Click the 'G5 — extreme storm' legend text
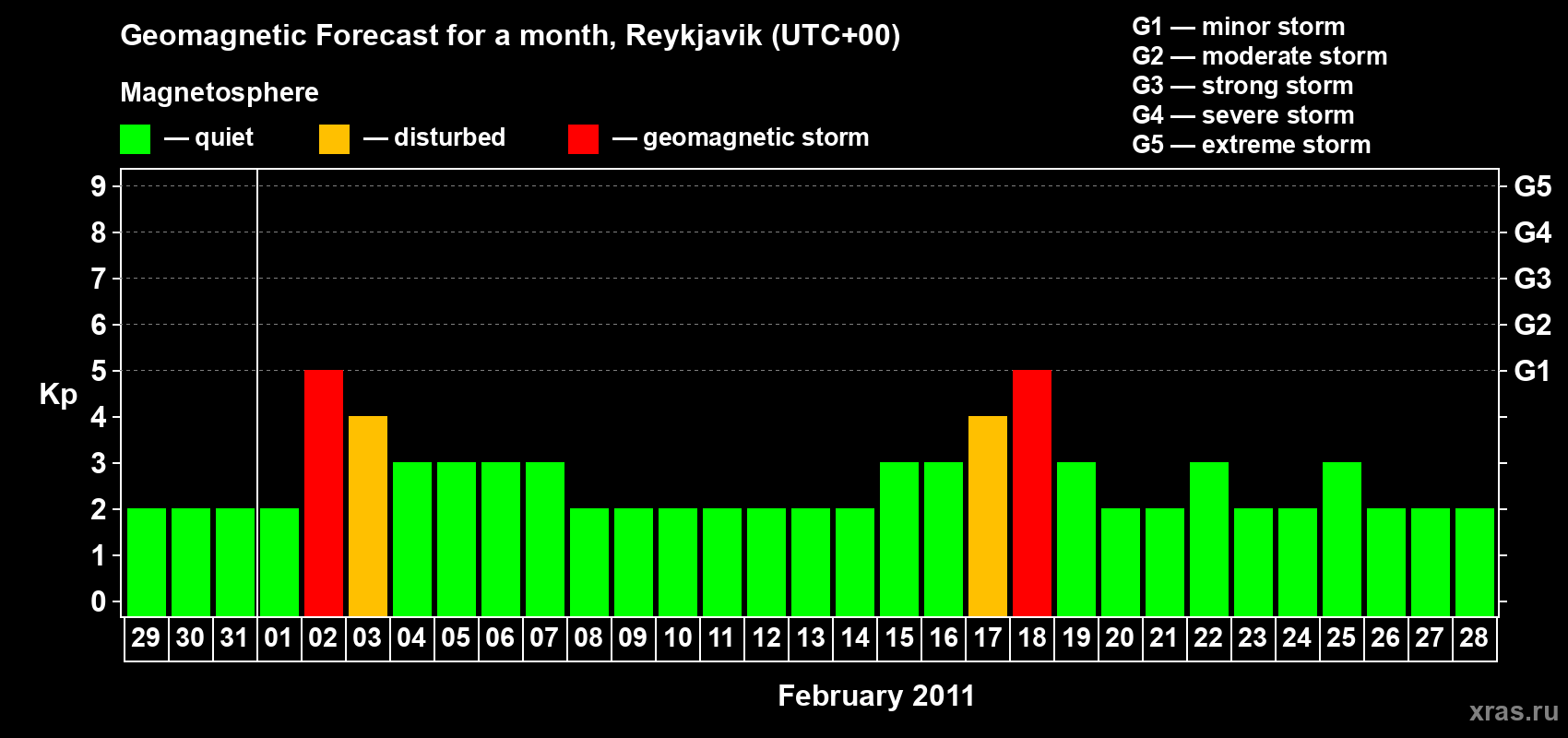Image resolution: width=1568 pixels, height=738 pixels. coord(1252,145)
